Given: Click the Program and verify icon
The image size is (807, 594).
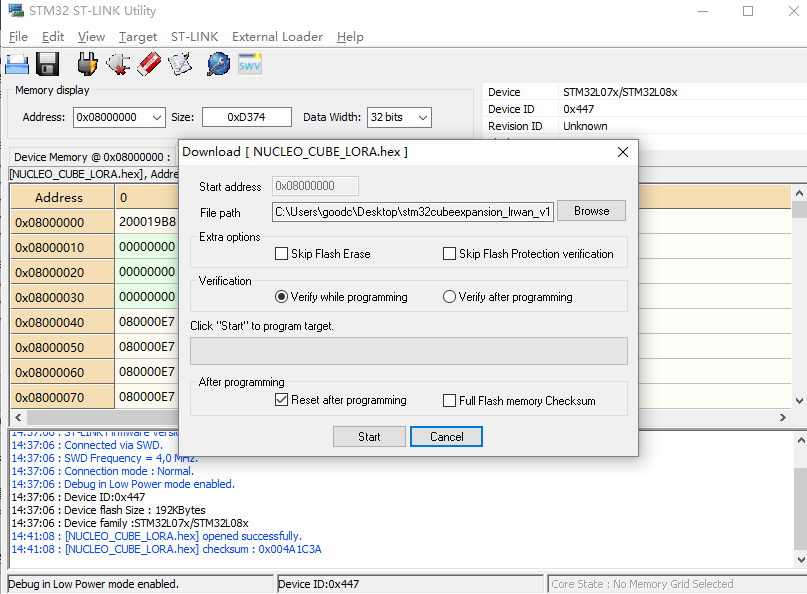Looking at the screenshot, I should tap(180, 65).
